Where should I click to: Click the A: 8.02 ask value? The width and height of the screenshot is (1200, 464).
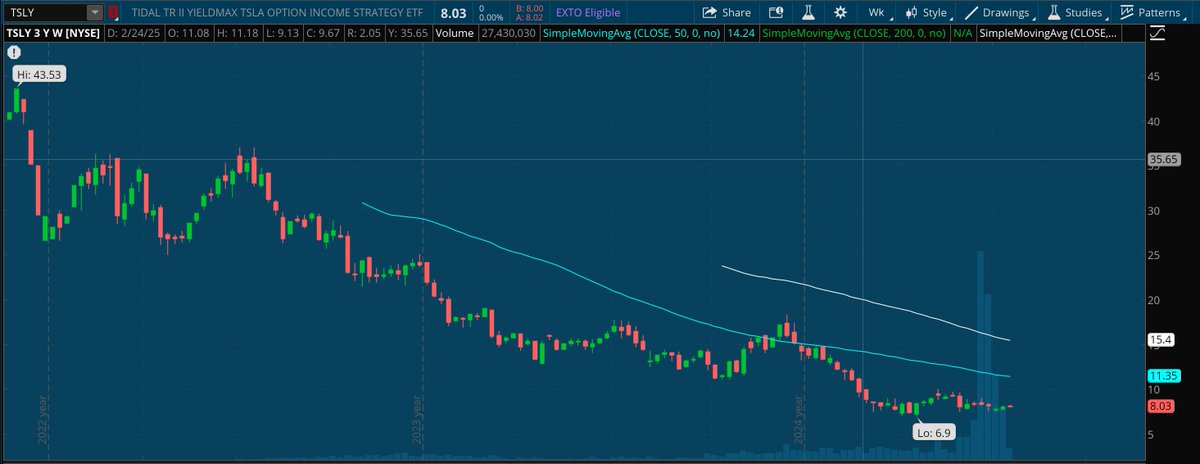pos(527,18)
